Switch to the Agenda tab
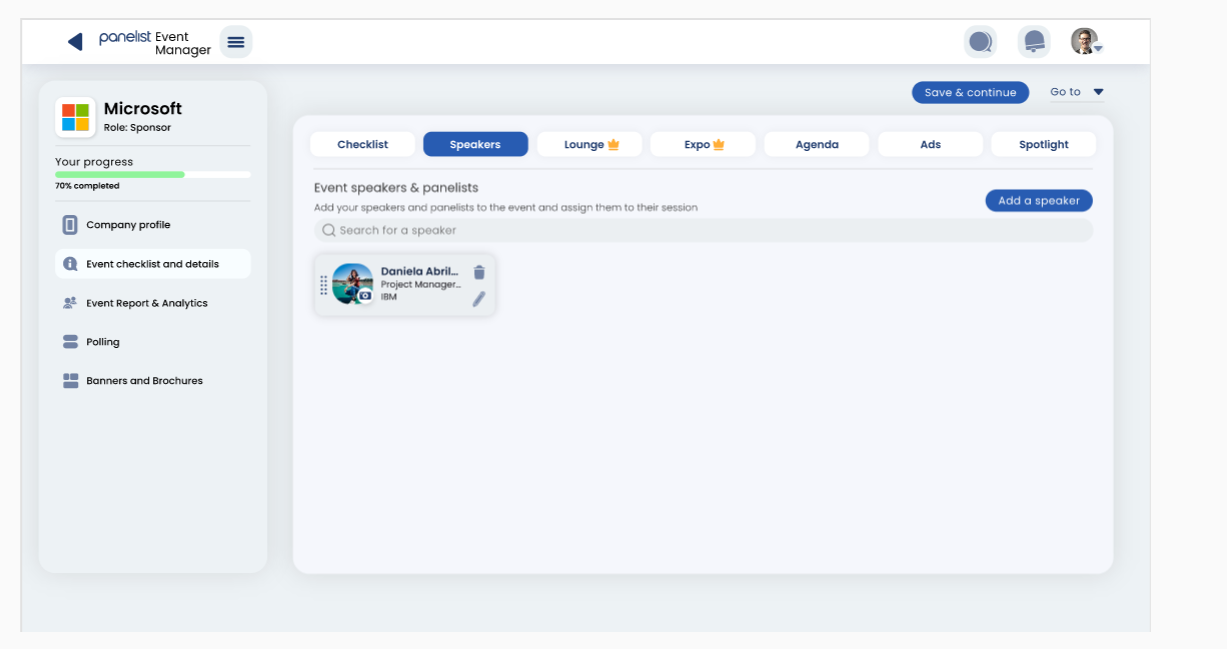1227x649 pixels. pyautogui.click(x=817, y=144)
